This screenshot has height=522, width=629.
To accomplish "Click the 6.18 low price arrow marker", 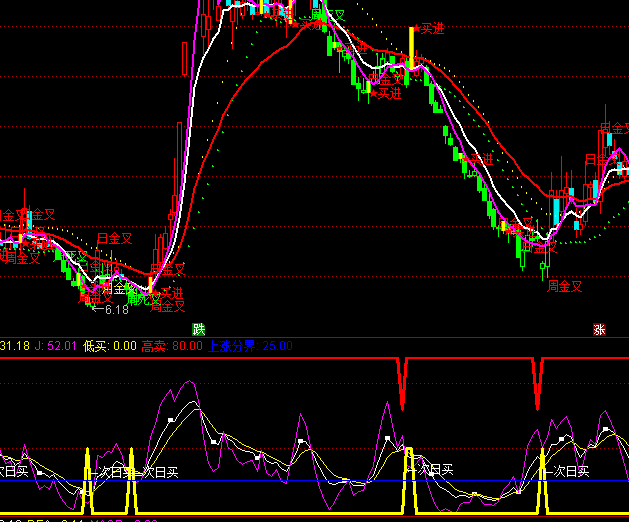I will 110,310.
